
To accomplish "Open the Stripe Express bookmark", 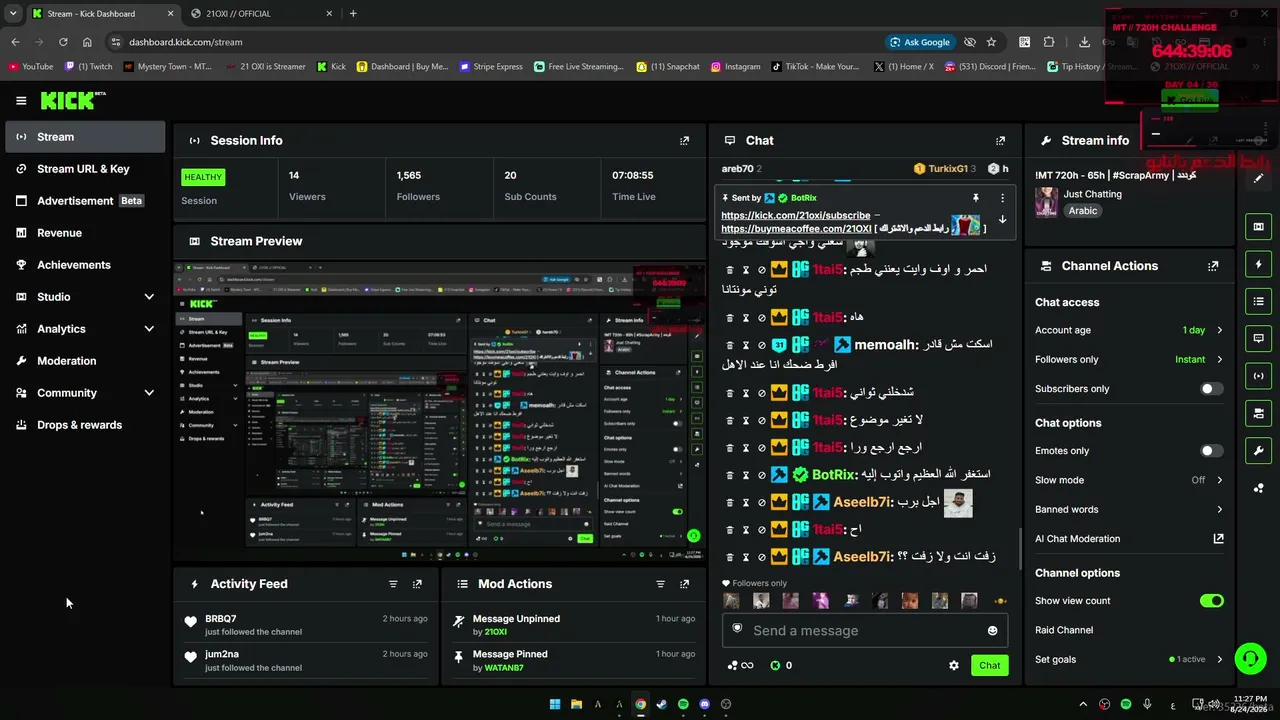I will [491, 67].
